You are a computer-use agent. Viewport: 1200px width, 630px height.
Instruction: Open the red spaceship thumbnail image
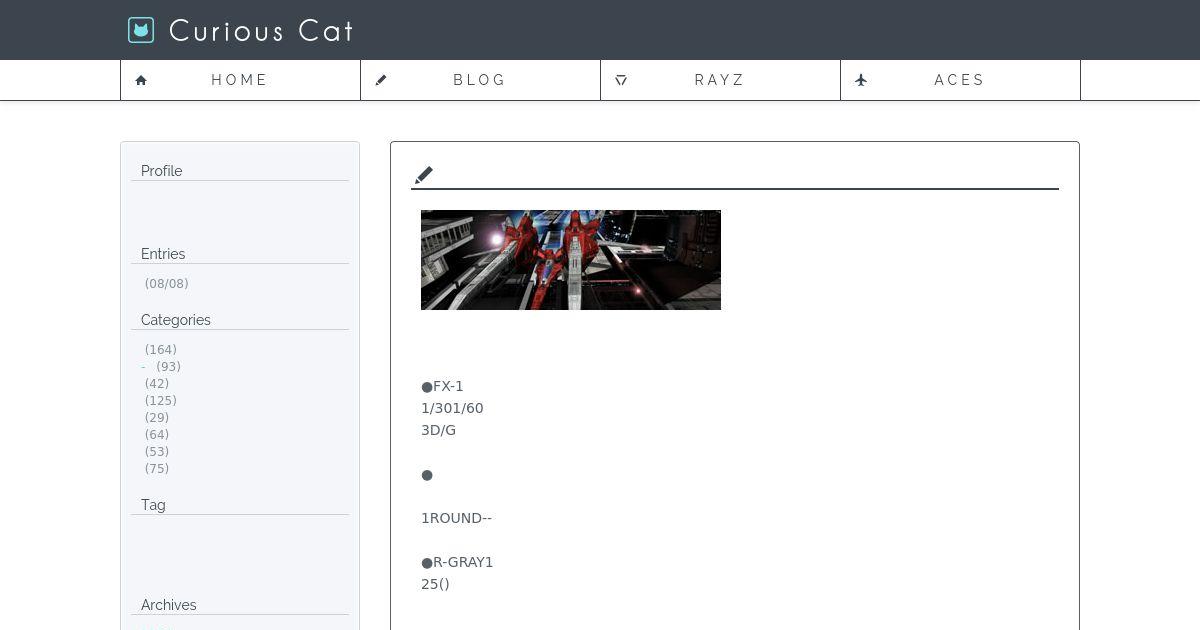pos(571,260)
